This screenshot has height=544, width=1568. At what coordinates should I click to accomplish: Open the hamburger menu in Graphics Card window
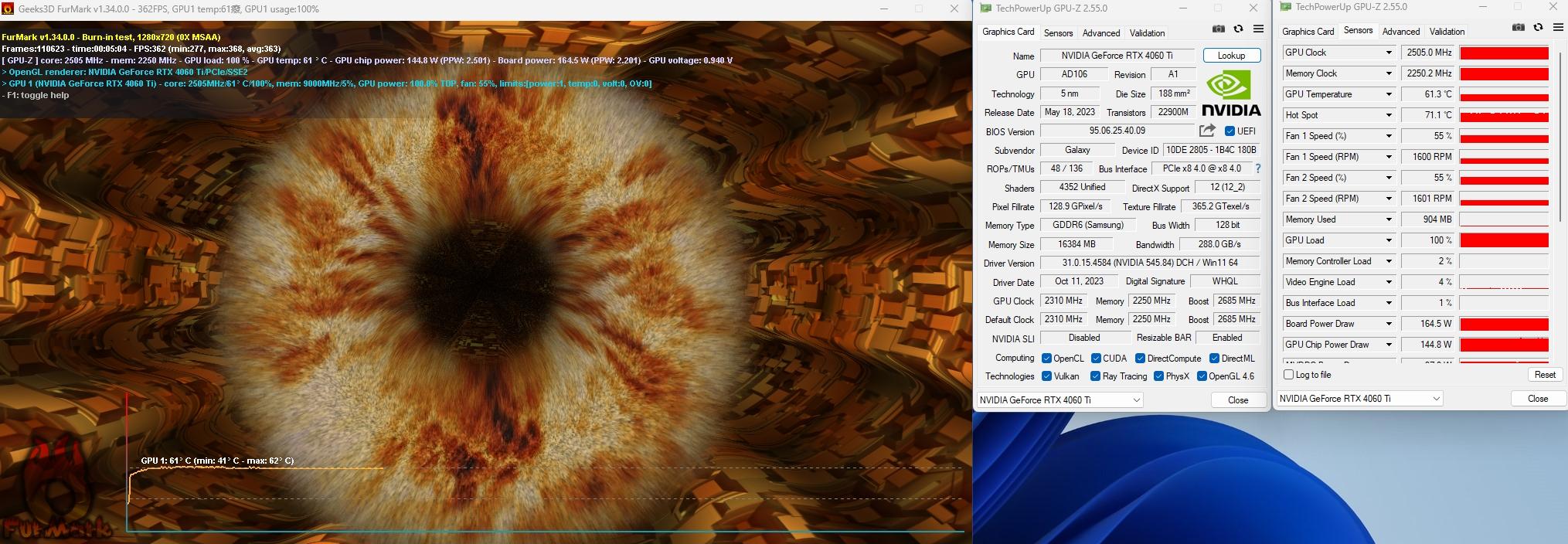point(1258,29)
